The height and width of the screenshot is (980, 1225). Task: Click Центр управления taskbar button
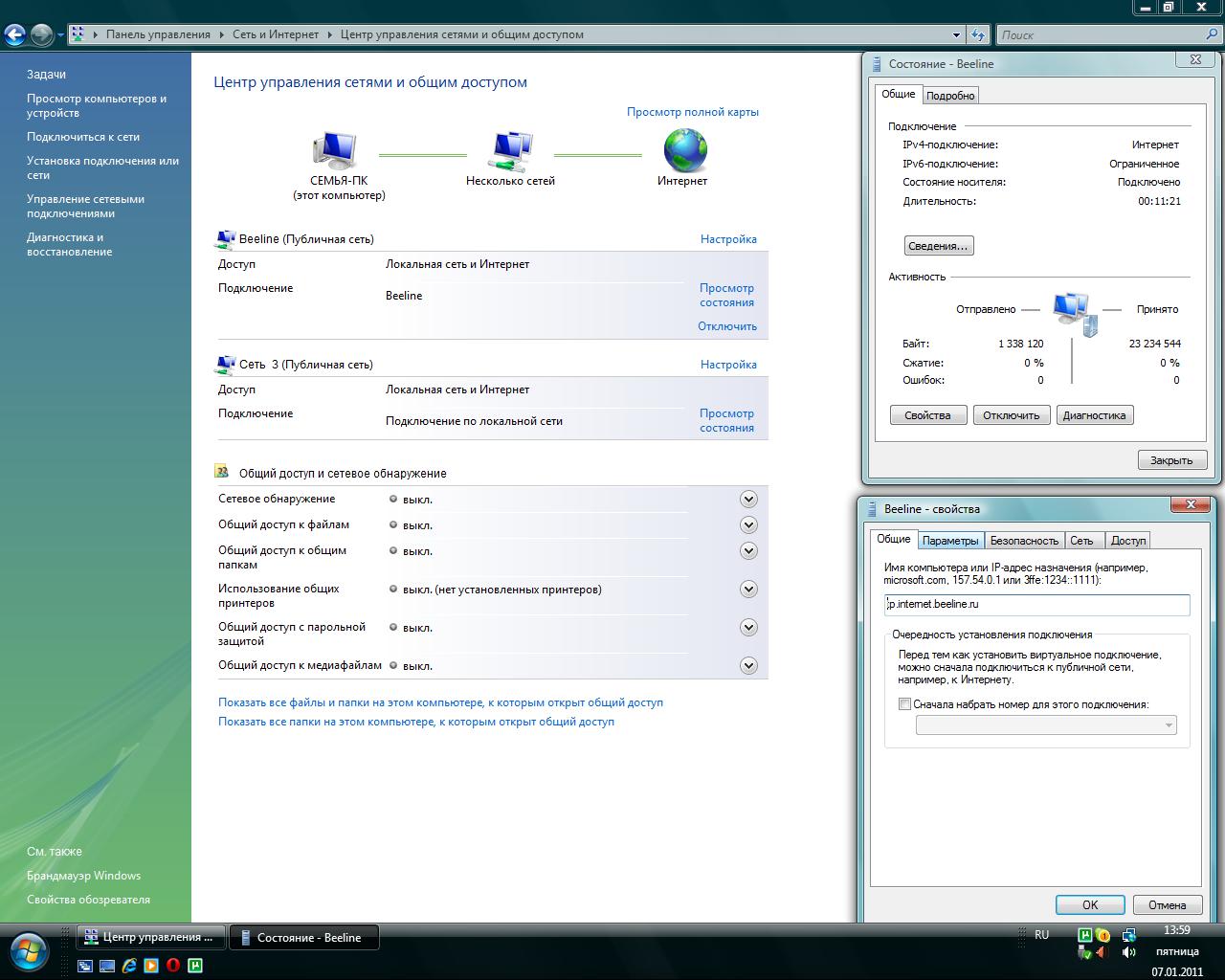(x=151, y=937)
